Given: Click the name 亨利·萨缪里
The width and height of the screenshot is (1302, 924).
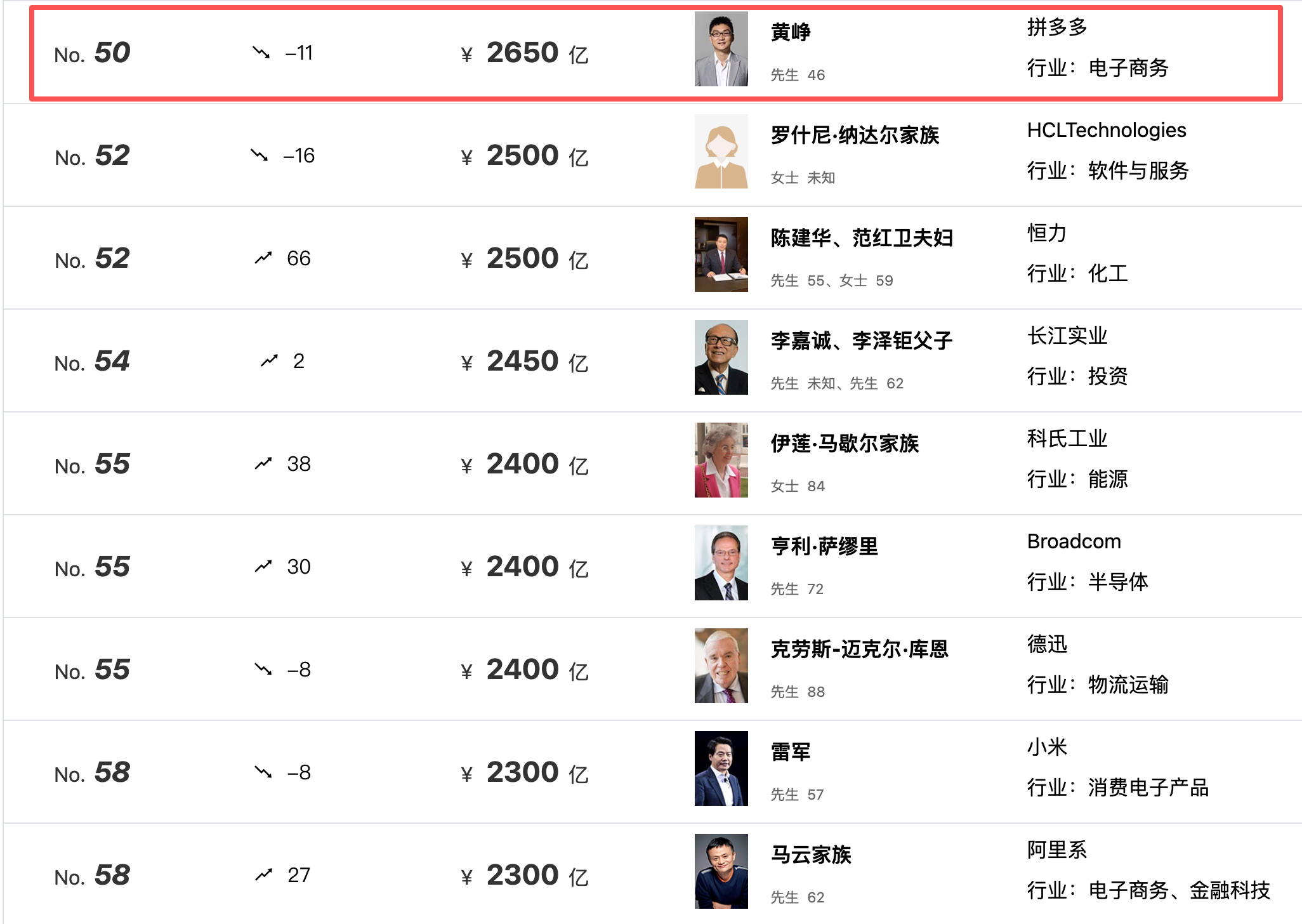Looking at the screenshot, I should (824, 546).
